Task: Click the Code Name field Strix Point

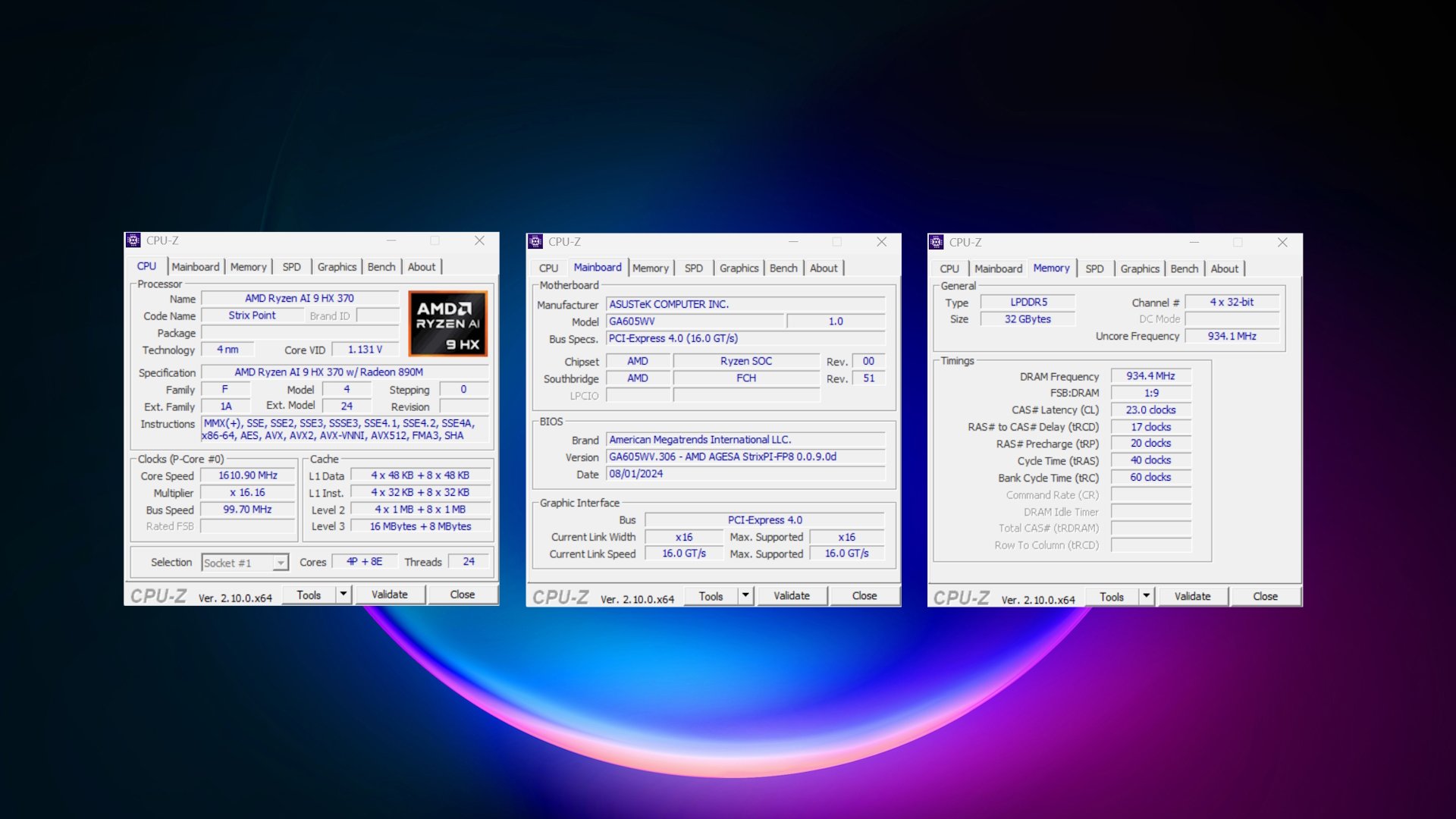Action: coord(252,315)
